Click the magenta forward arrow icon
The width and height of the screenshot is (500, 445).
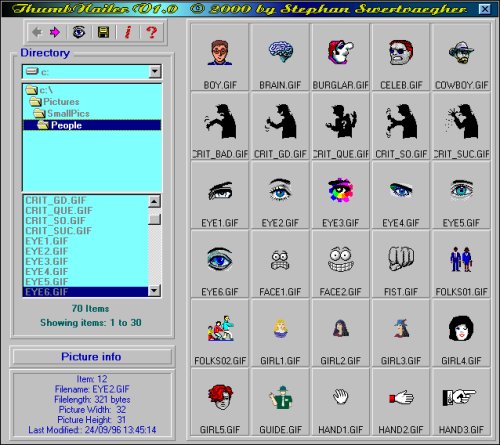(55, 32)
